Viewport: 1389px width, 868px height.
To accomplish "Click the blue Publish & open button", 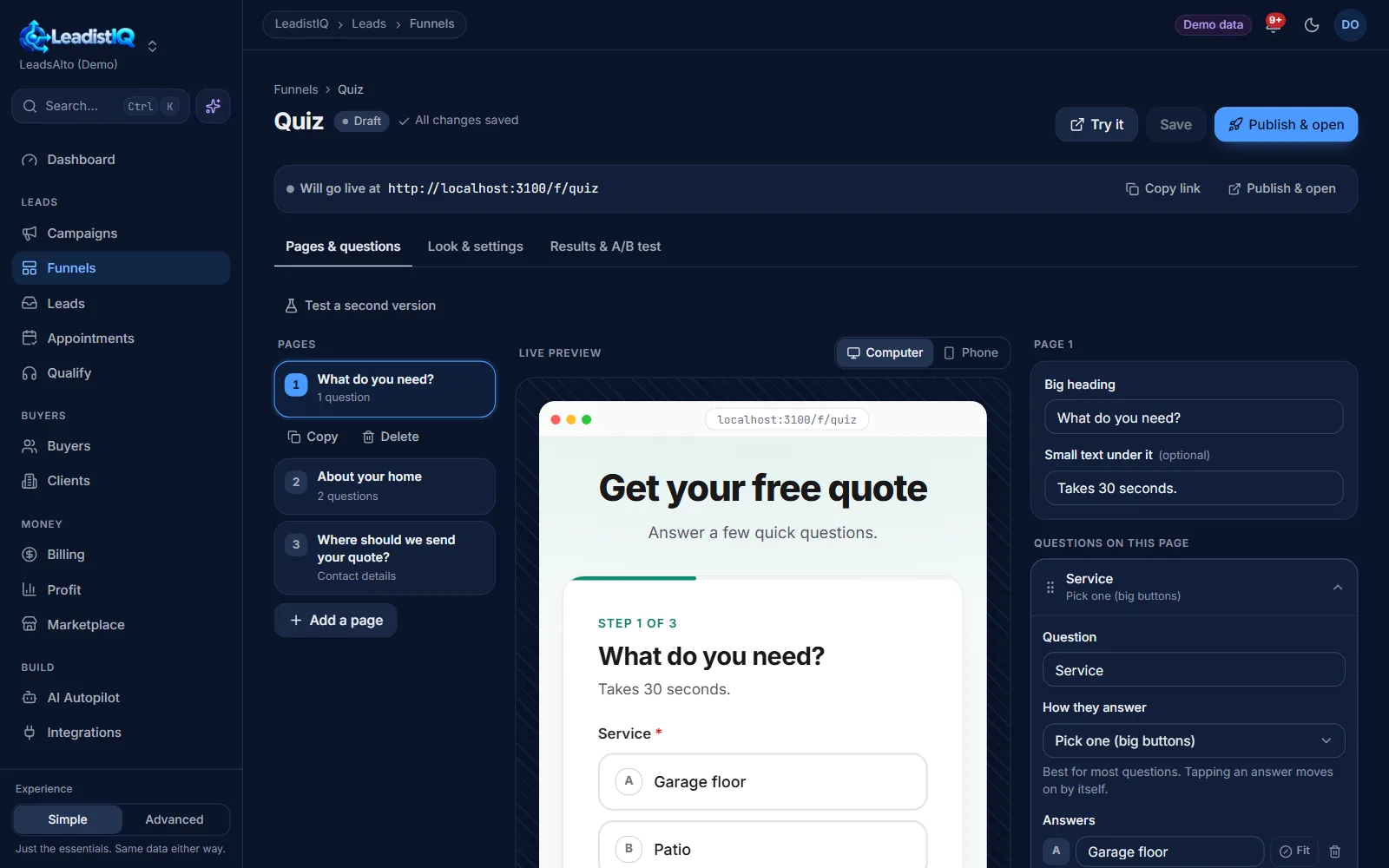I will [x=1286, y=125].
